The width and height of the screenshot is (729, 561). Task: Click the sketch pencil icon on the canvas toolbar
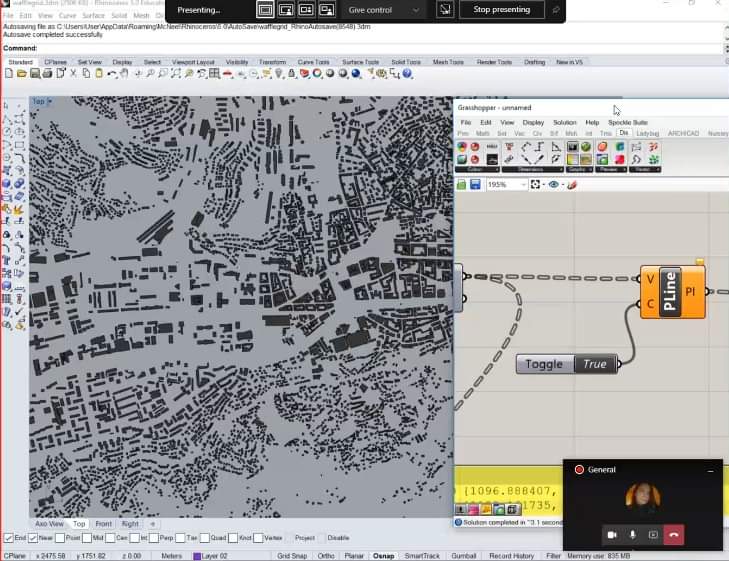(x=572, y=185)
